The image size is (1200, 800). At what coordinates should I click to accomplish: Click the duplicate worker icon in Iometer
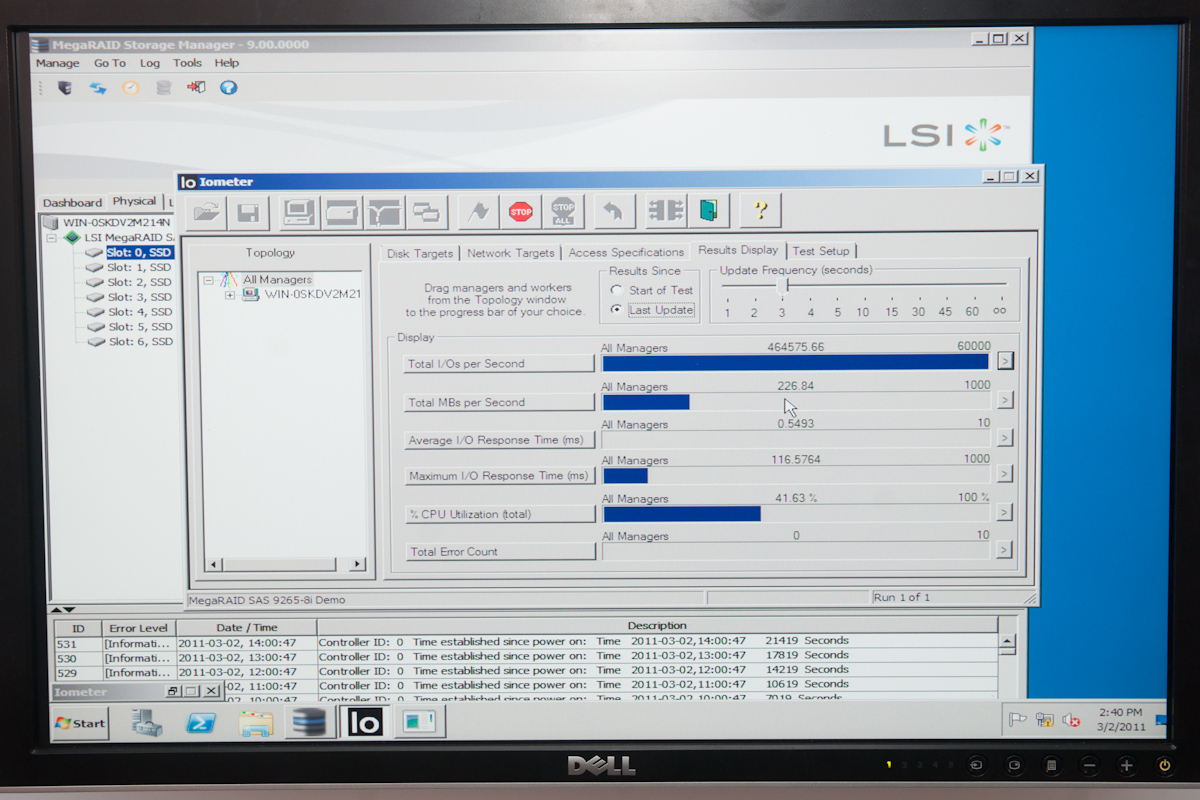pyautogui.click(x=427, y=211)
